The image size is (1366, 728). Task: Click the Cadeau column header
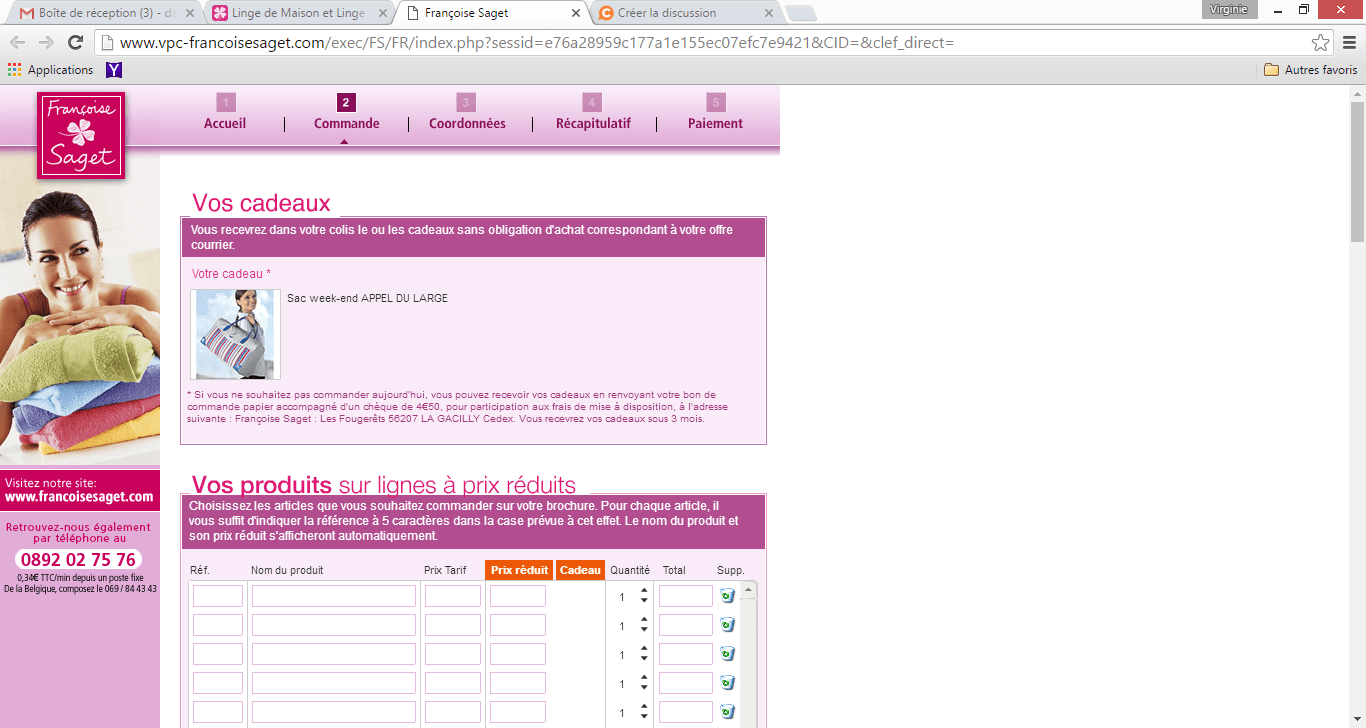[580, 570]
